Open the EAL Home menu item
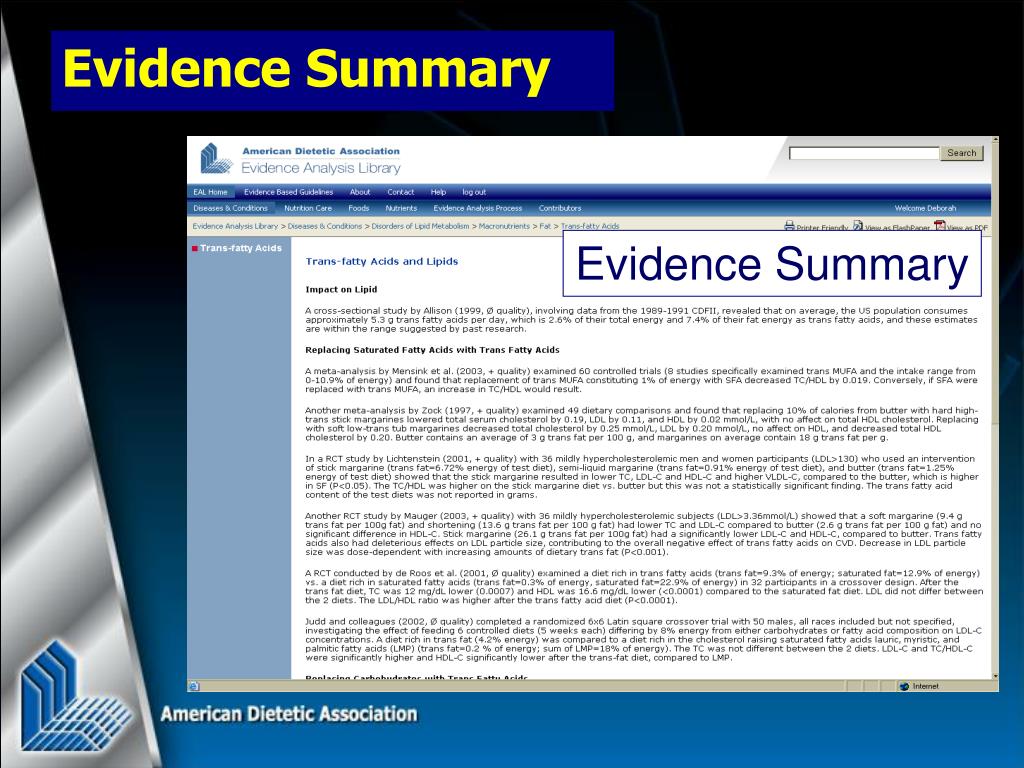 210,192
